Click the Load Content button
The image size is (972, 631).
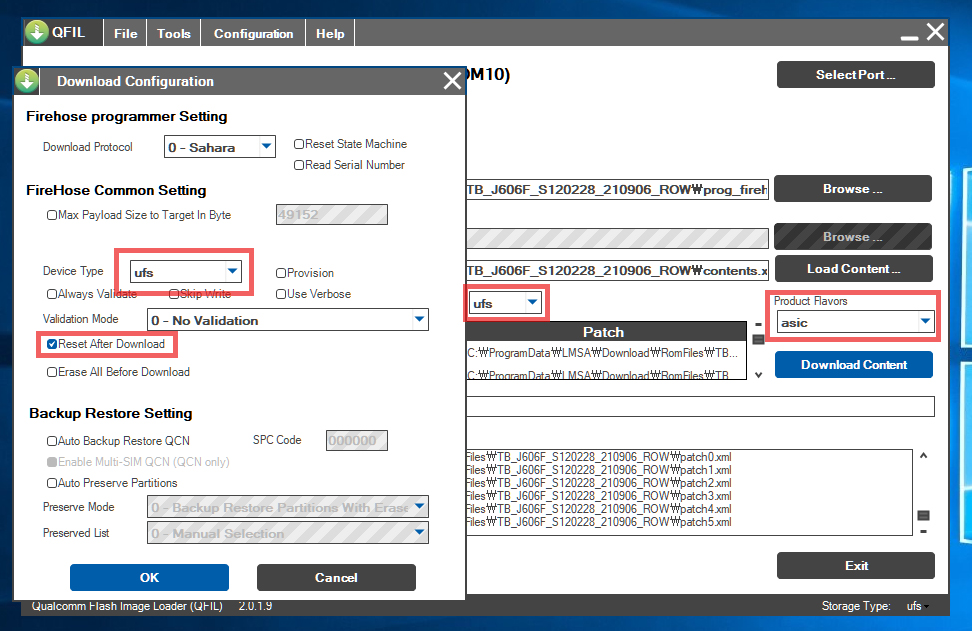coord(853,268)
